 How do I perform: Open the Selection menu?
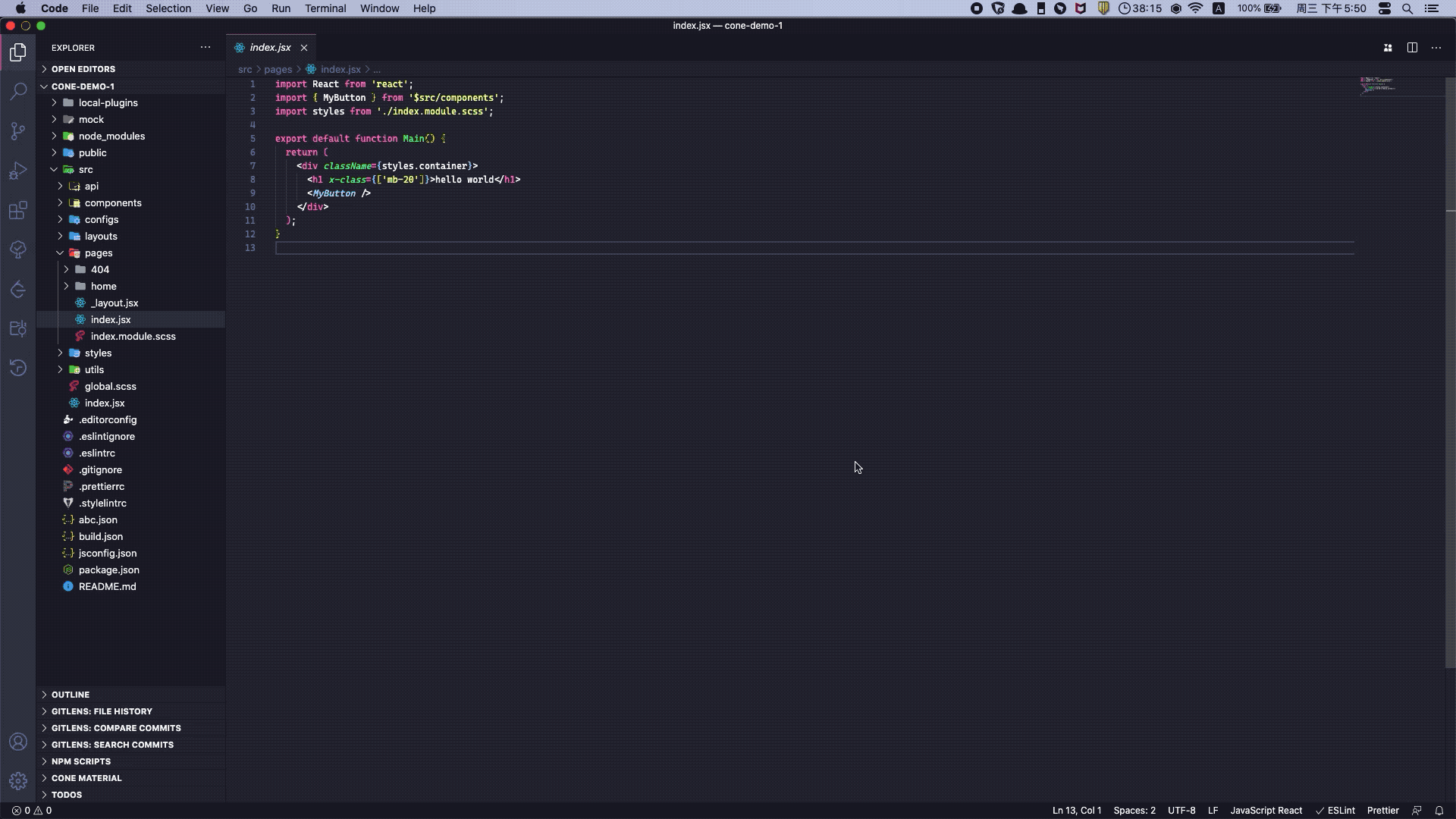tap(168, 8)
